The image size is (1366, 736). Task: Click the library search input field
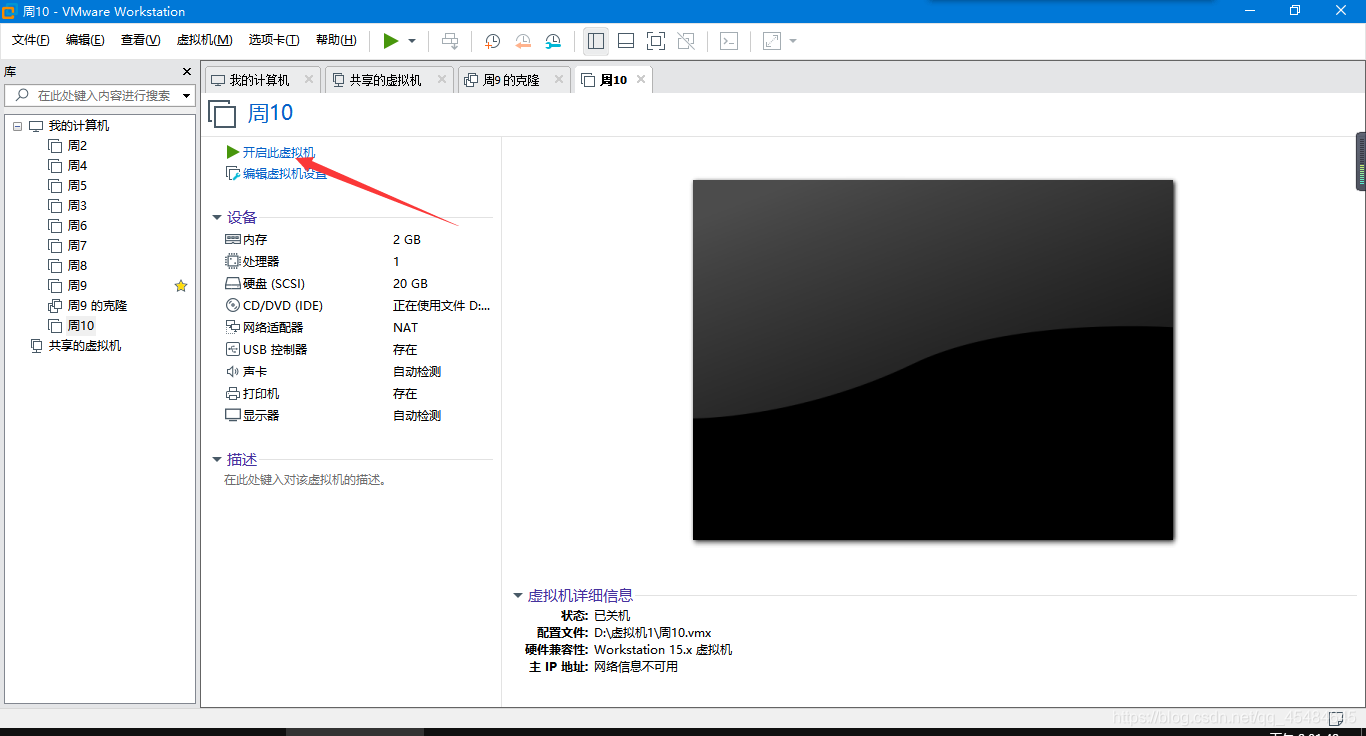[x=98, y=95]
